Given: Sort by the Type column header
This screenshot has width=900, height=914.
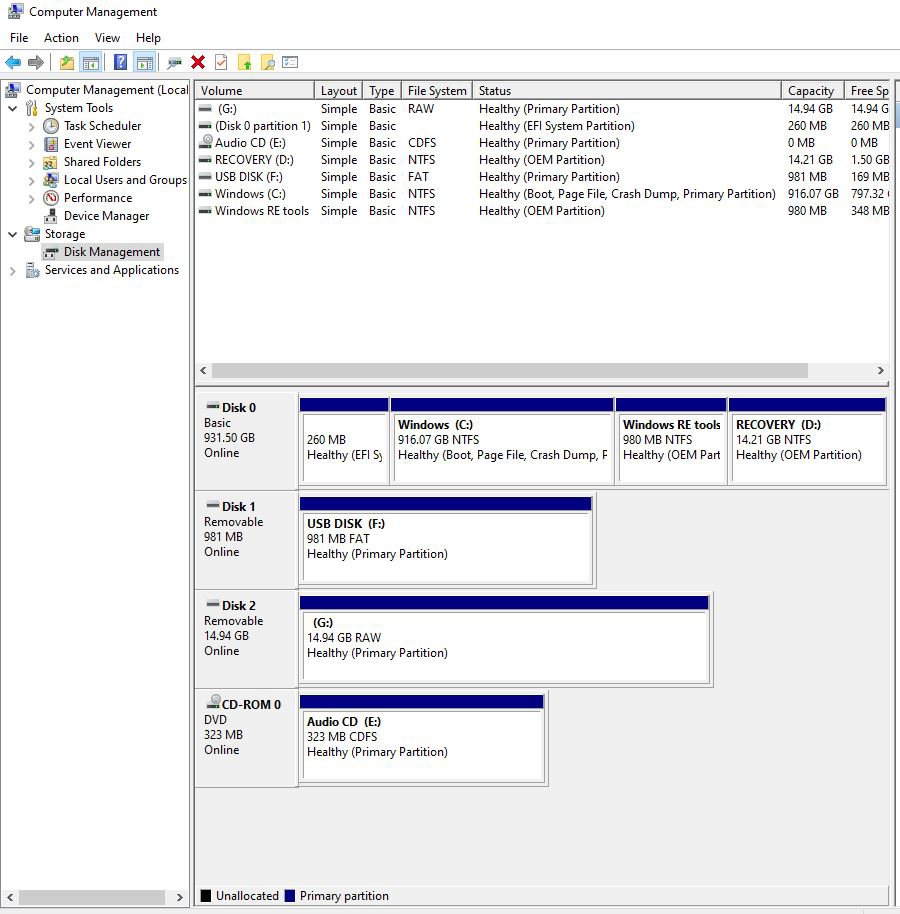Looking at the screenshot, I should (382, 90).
